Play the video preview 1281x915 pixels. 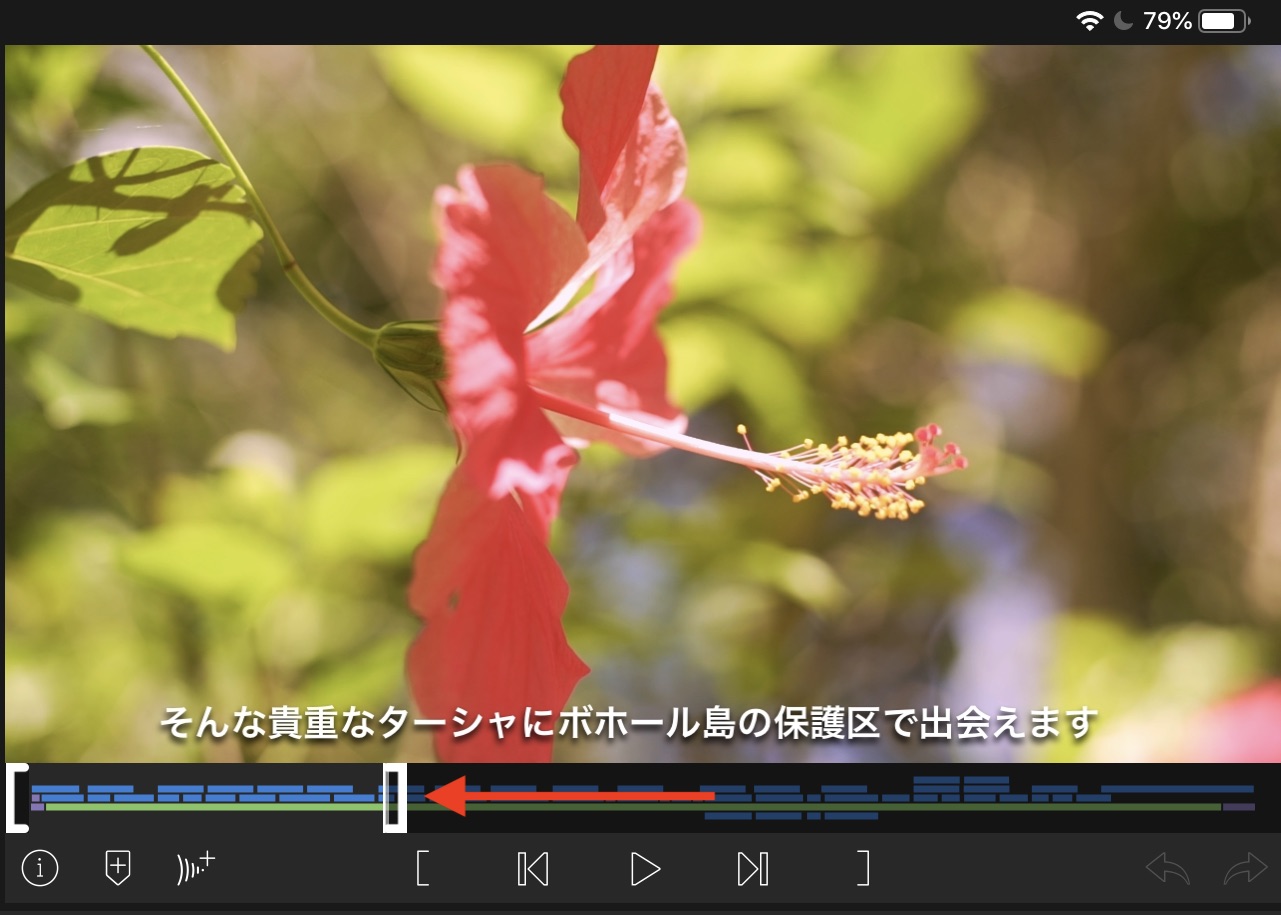pyautogui.click(x=645, y=869)
